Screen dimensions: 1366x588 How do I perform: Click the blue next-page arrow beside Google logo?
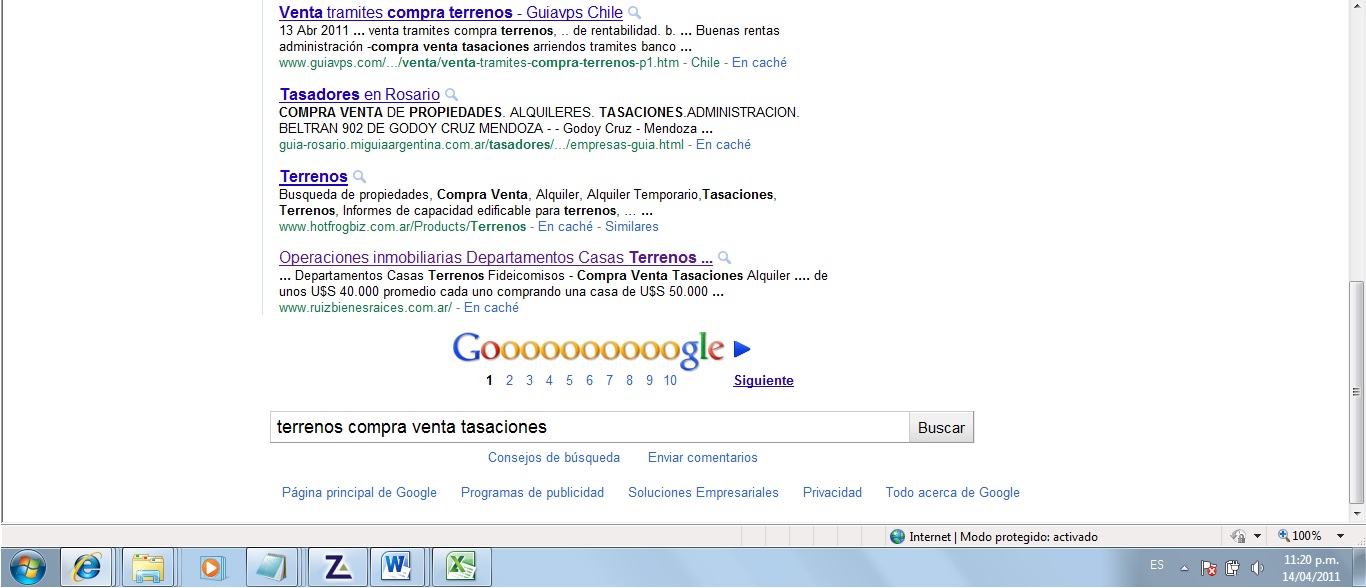(x=742, y=349)
